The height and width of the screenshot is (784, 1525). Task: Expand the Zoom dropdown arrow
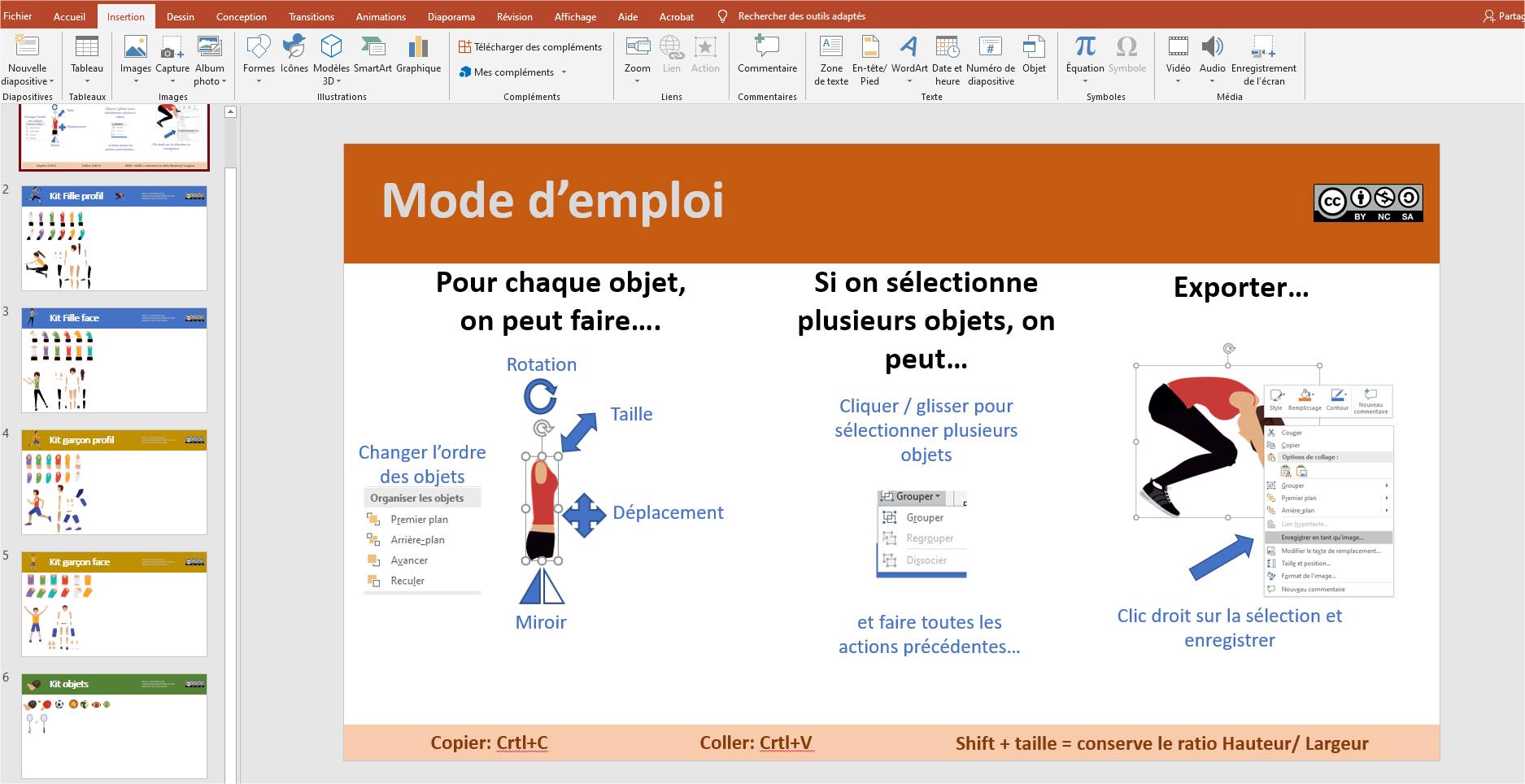(x=638, y=81)
